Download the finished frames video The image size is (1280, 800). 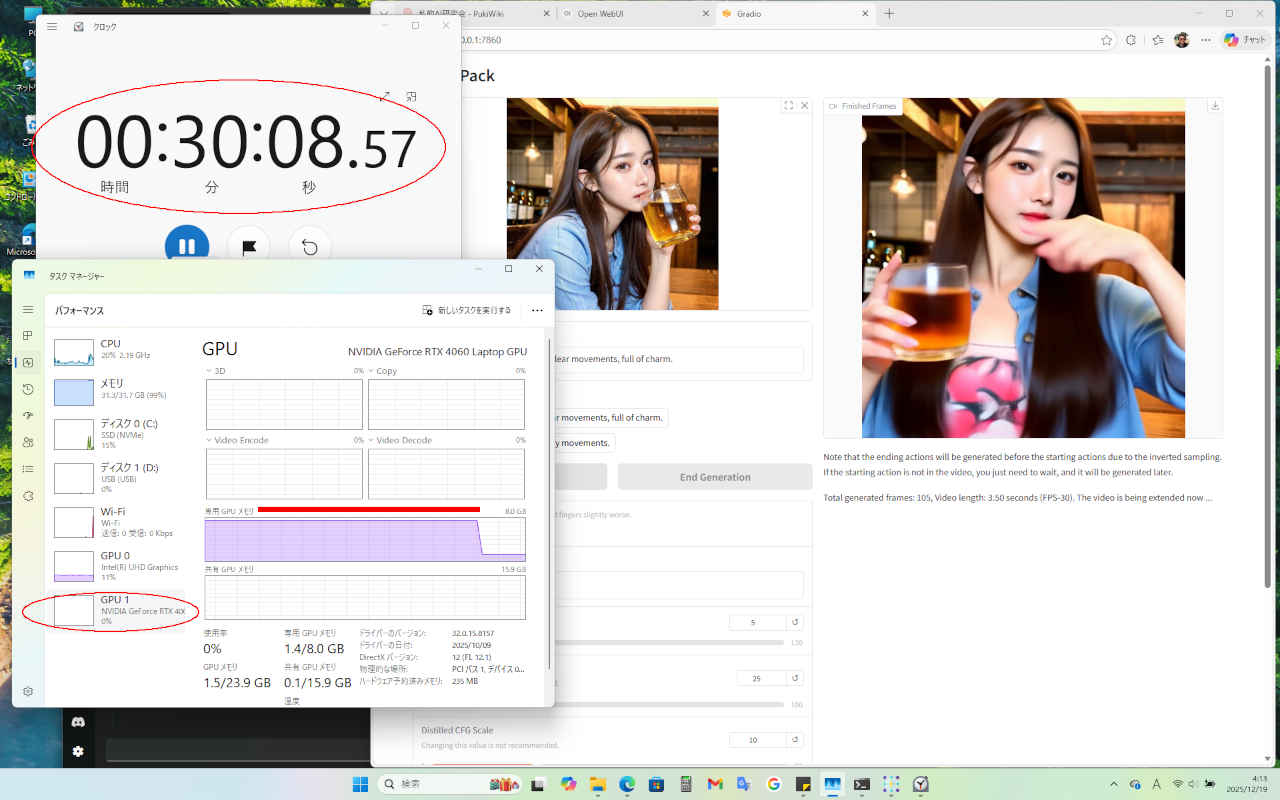pos(1215,106)
